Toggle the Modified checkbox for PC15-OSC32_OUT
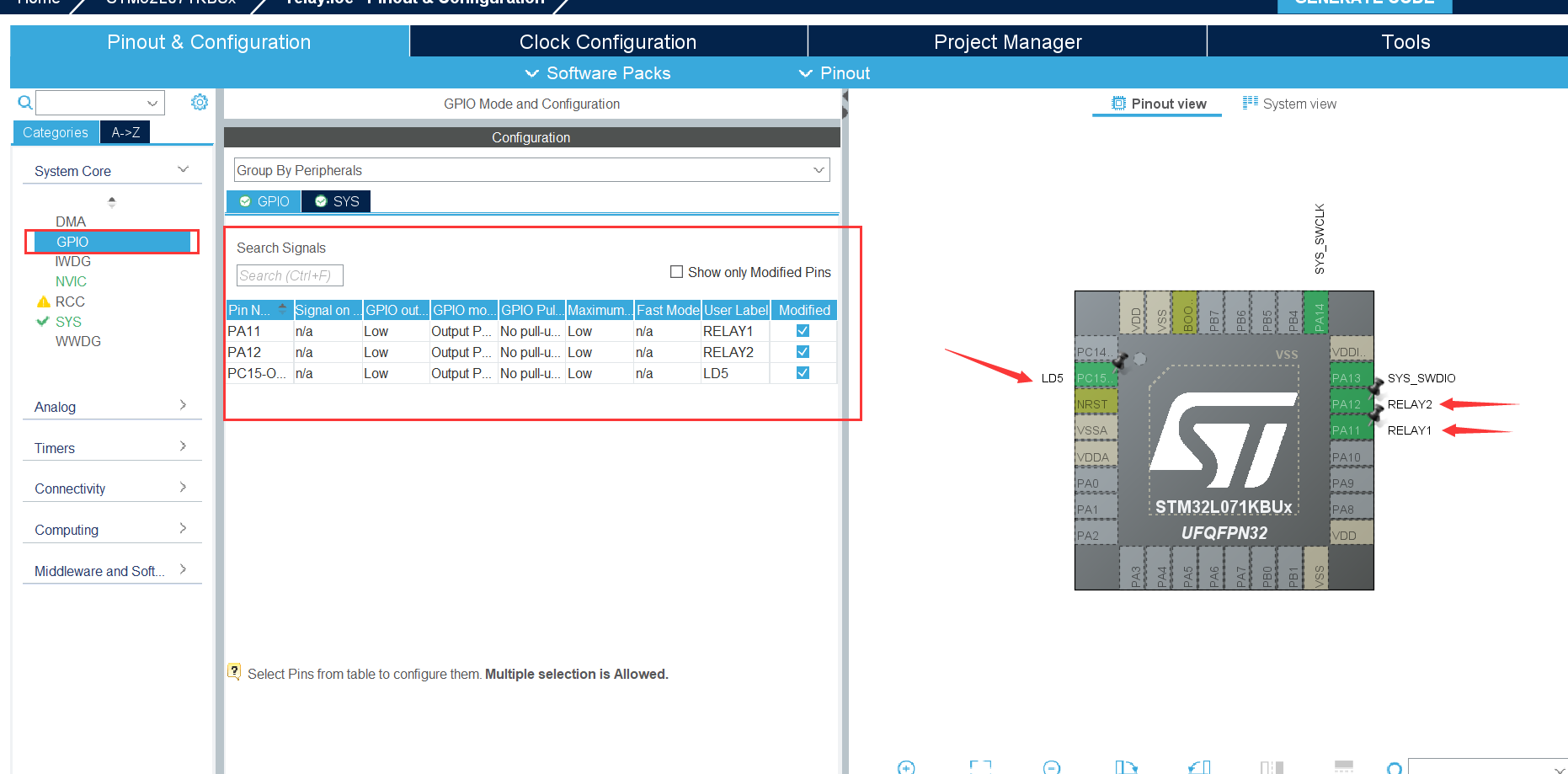The height and width of the screenshot is (774, 1568). coord(803,373)
